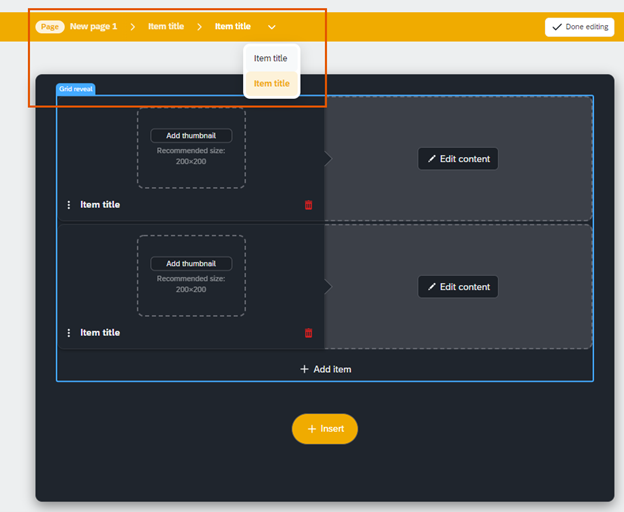Click the checkmark icon in Done editing
This screenshot has width=624, height=512.
pos(557,27)
